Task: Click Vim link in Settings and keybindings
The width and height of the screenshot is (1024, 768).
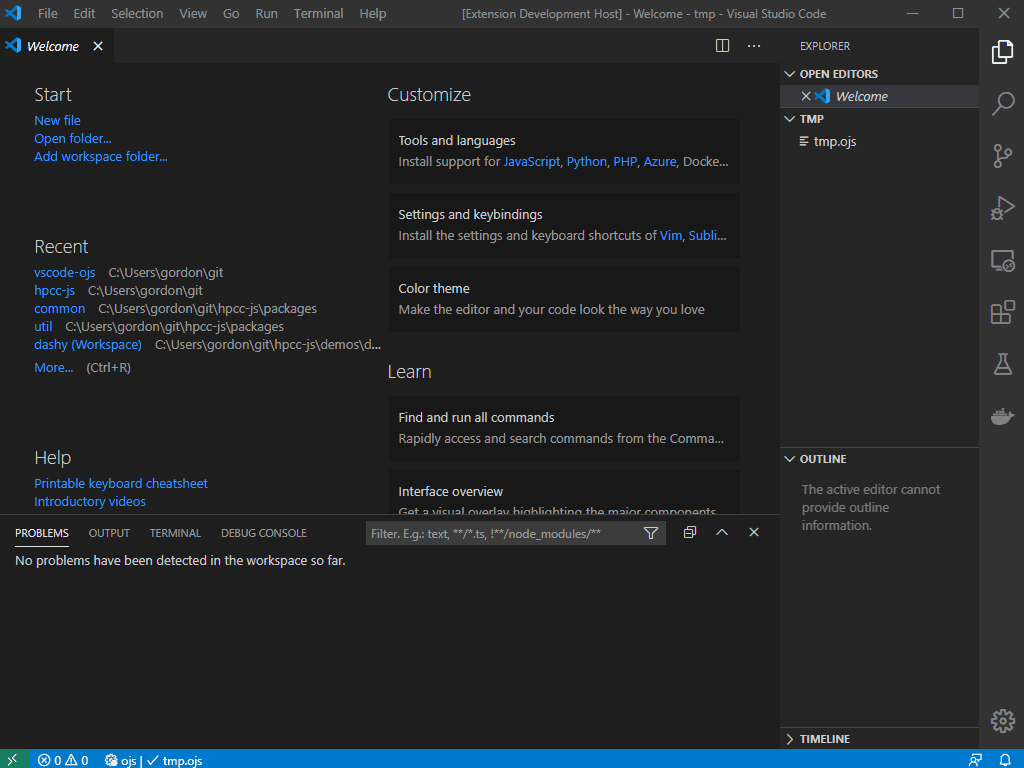Action: click(671, 236)
